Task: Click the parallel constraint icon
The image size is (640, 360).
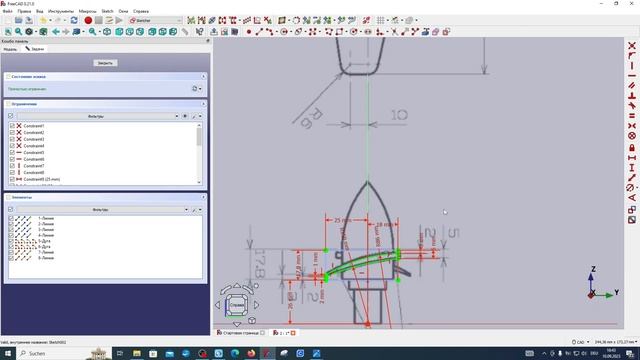Action: click(632, 85)
